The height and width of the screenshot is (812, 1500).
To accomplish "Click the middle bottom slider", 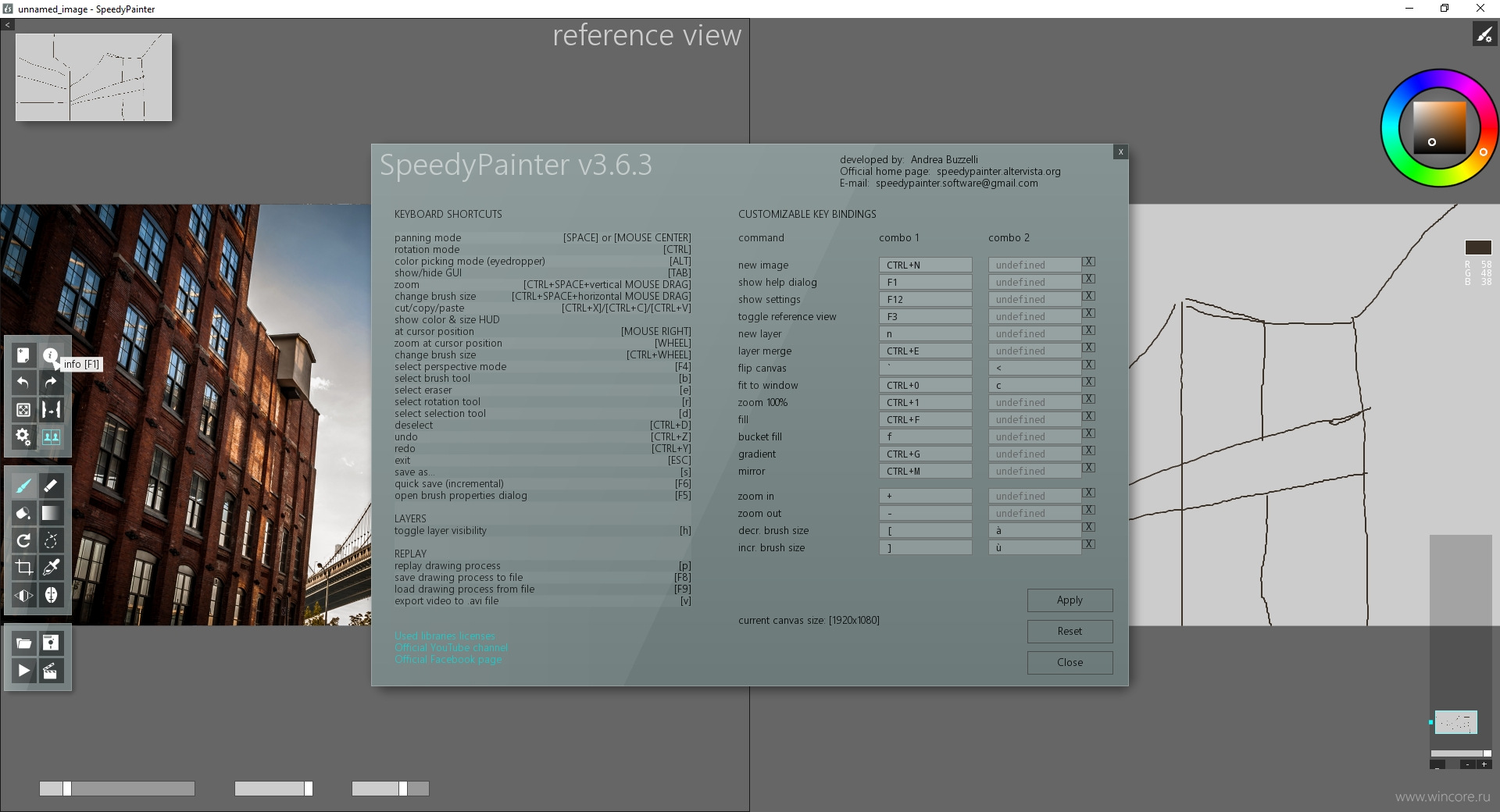I will point(273,789).
